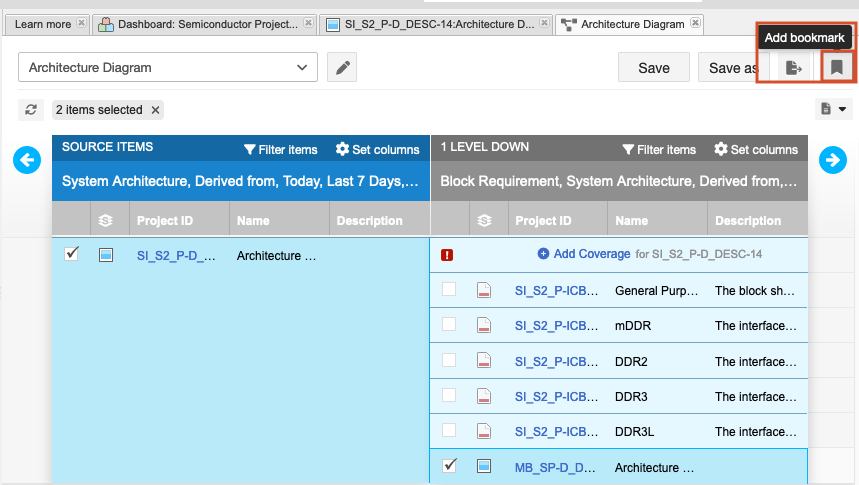Viewport: 859px width, 485px height.
Task: Remove the 2 items selected filter
Action: point(156,110)
